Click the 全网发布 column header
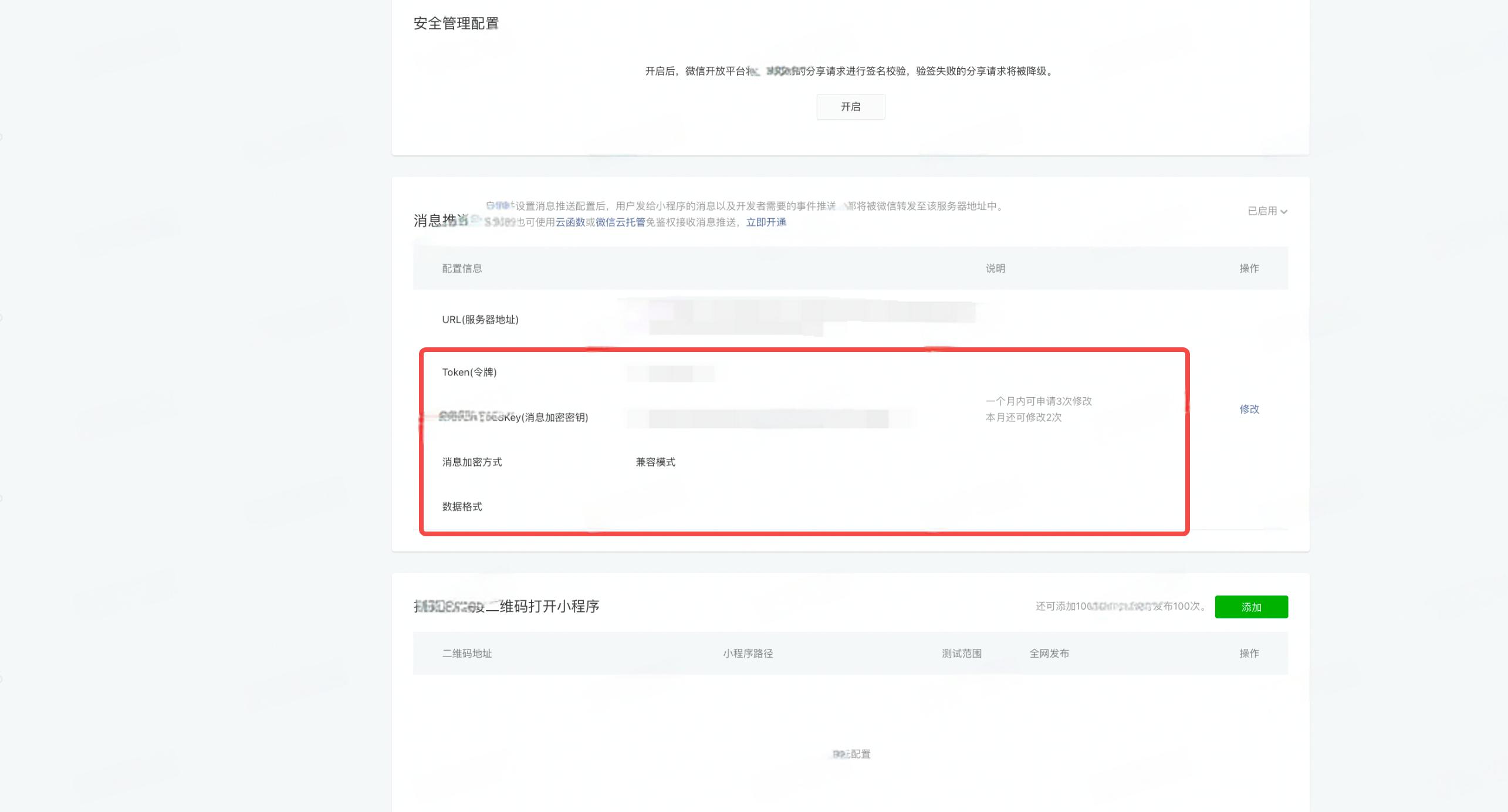1508x812 pixels. (1049, 654)
